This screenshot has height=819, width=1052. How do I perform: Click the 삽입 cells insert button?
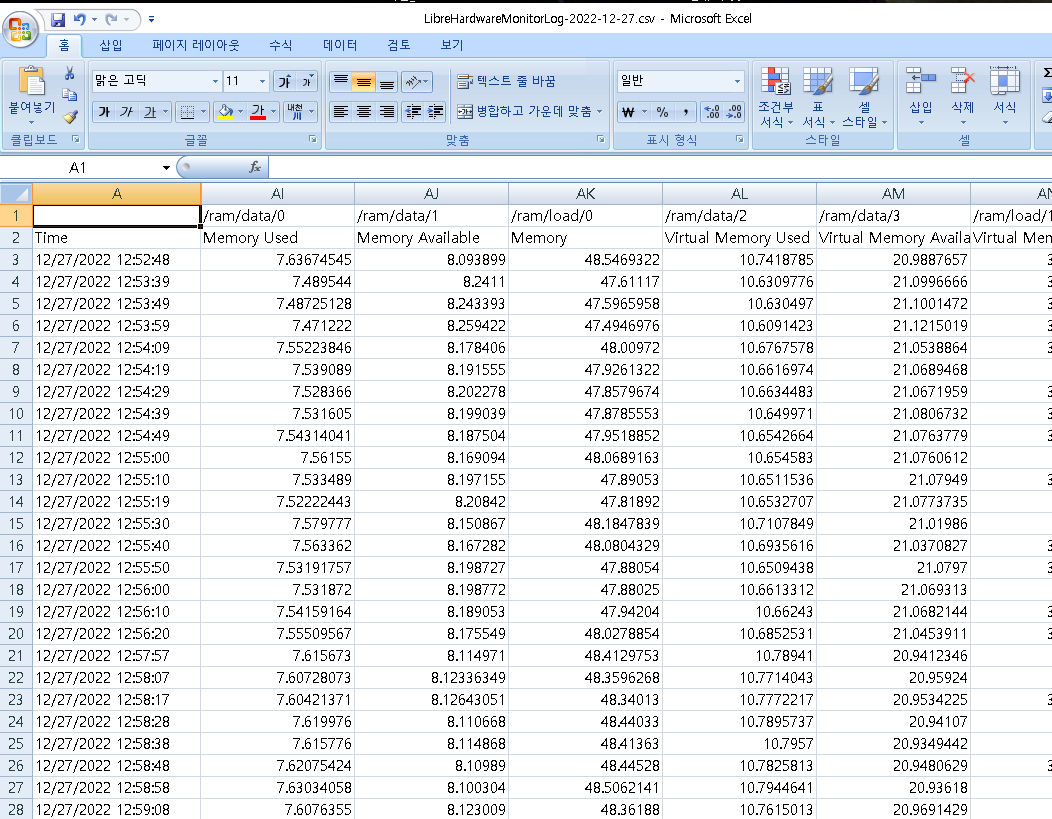pos(920,96)
